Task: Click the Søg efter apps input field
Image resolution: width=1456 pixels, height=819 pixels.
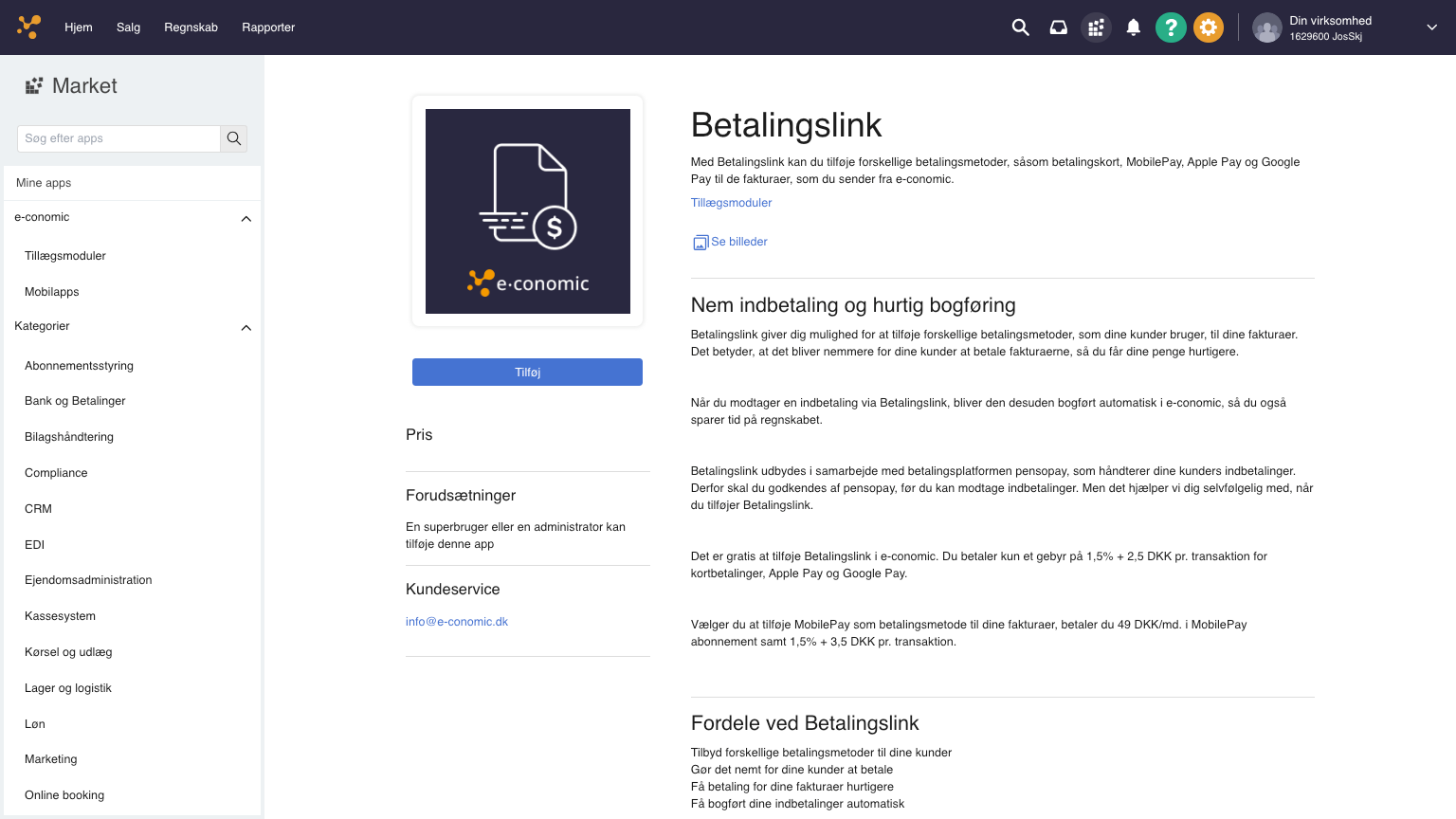Action: point(118,138)
